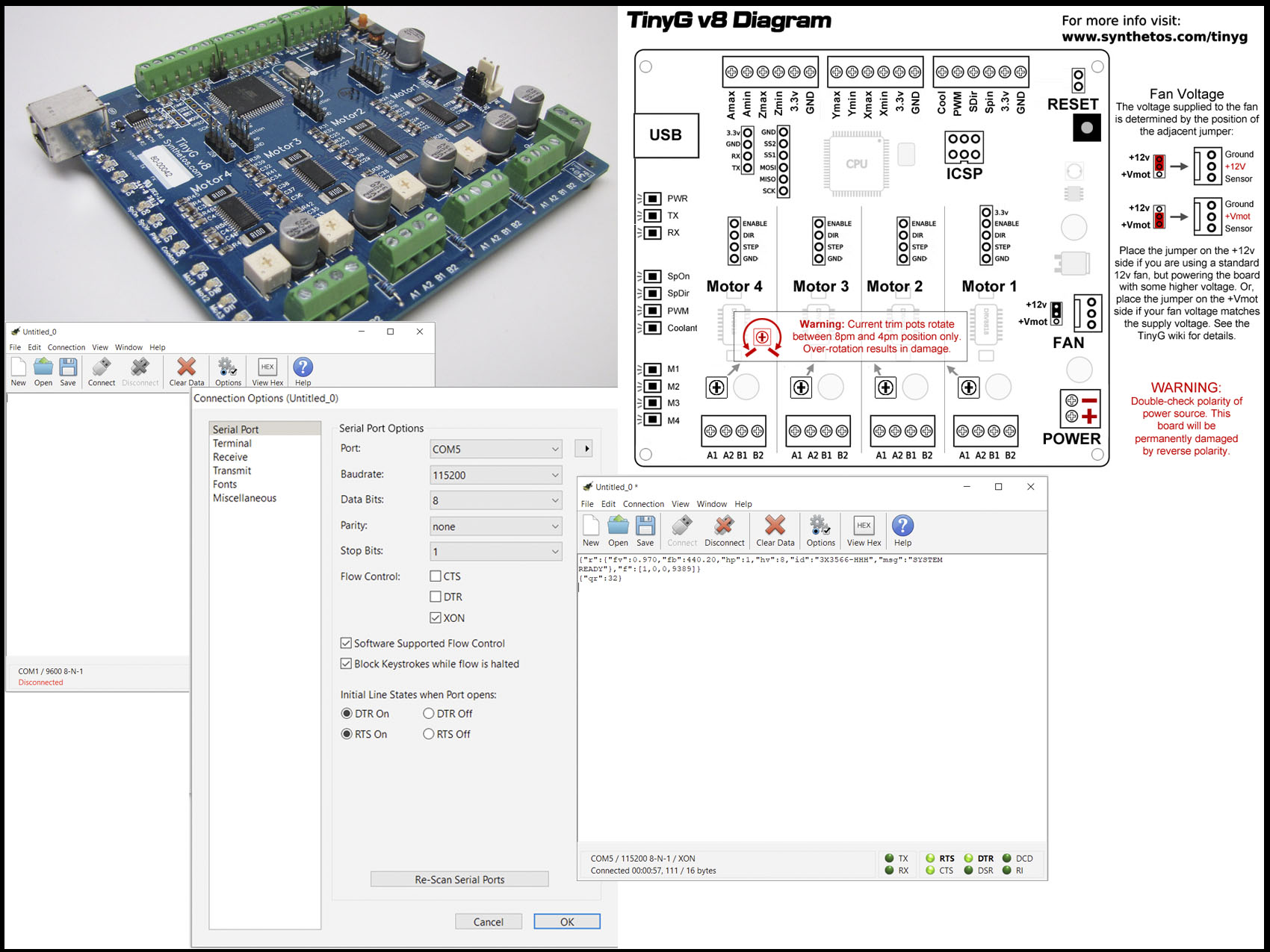Open Help menu in left Untitled_0 window
This screenshot has height=952, width=1270.
point(157,347)
